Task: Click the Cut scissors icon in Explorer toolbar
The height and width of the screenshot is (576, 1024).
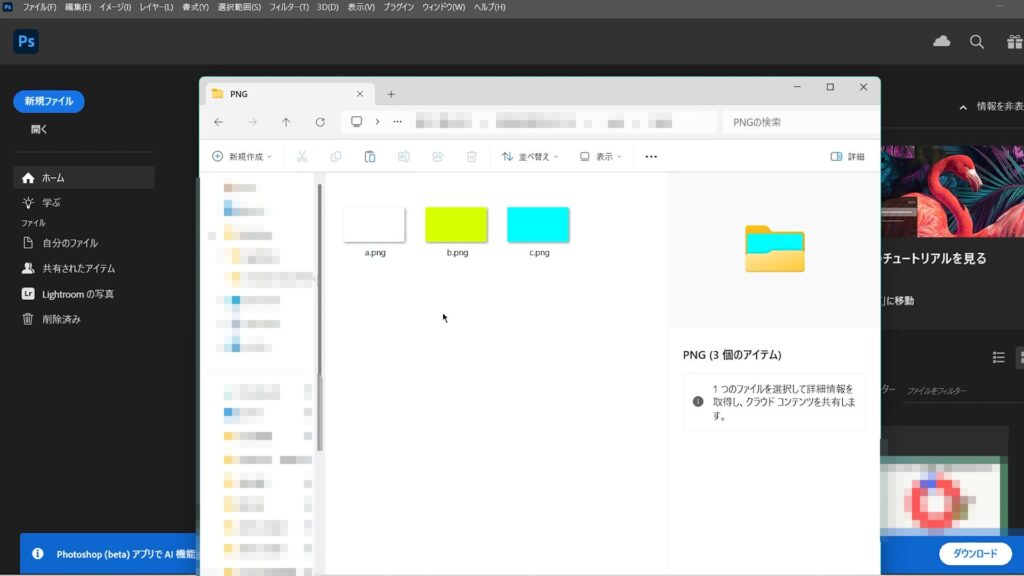Action: click(302, 157)
